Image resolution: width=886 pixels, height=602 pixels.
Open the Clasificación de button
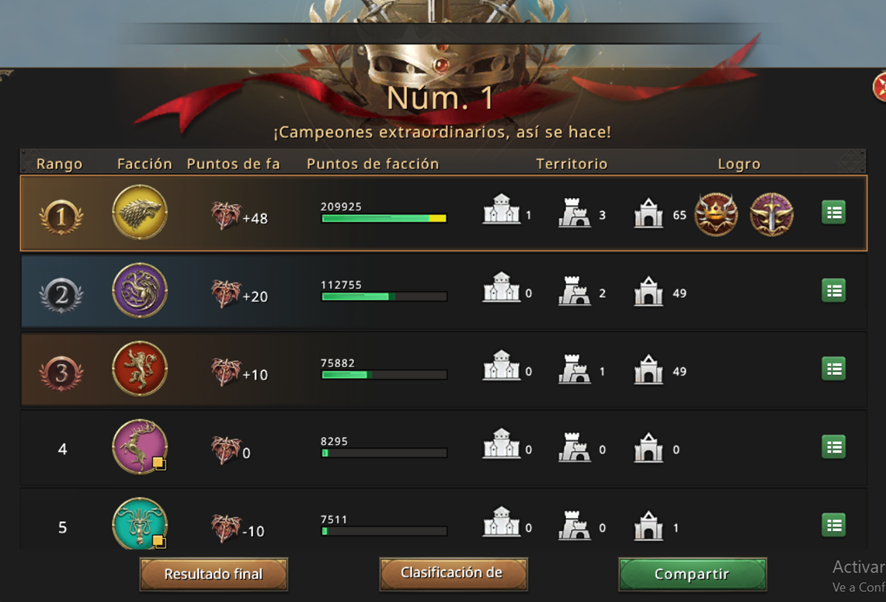pyautogui.click(x=453, y=574)
